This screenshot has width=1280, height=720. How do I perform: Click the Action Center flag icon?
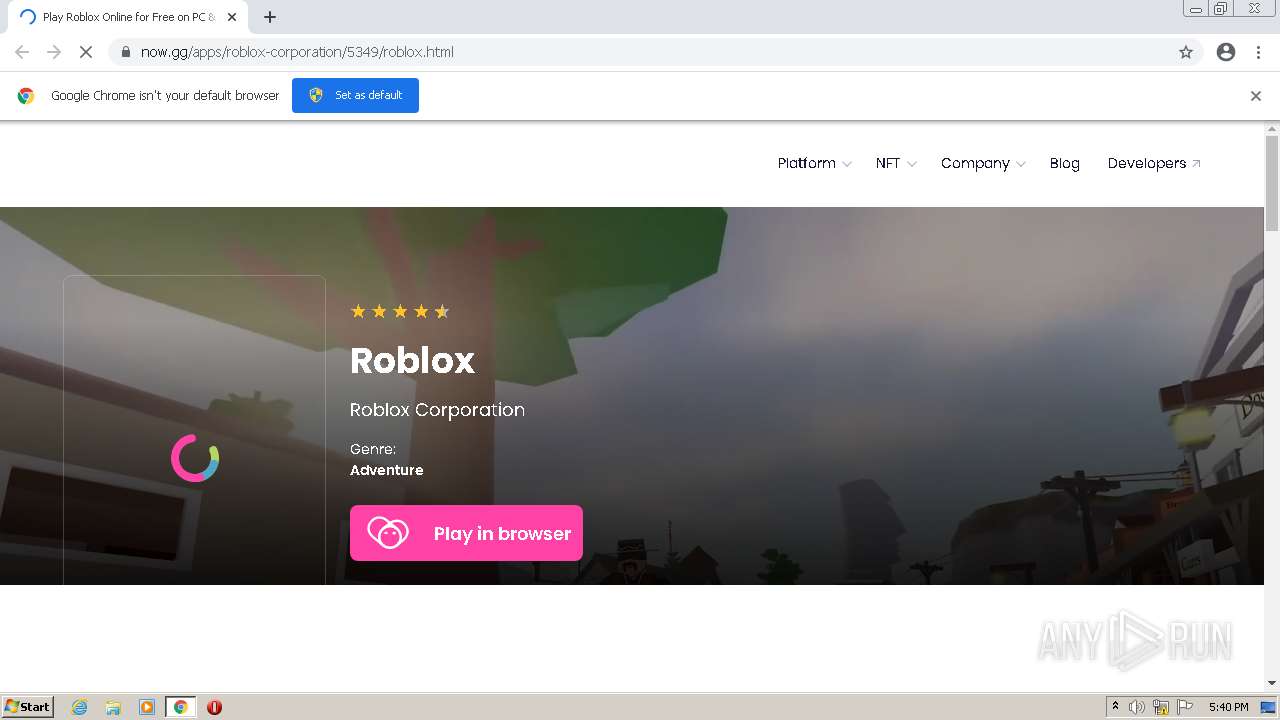(1185, 707)
